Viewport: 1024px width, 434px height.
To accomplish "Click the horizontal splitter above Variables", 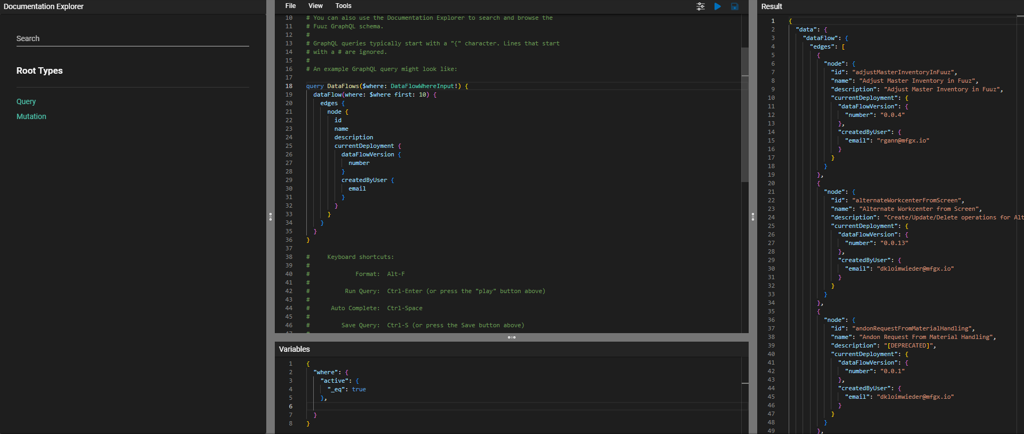I will tap(512, 337).
